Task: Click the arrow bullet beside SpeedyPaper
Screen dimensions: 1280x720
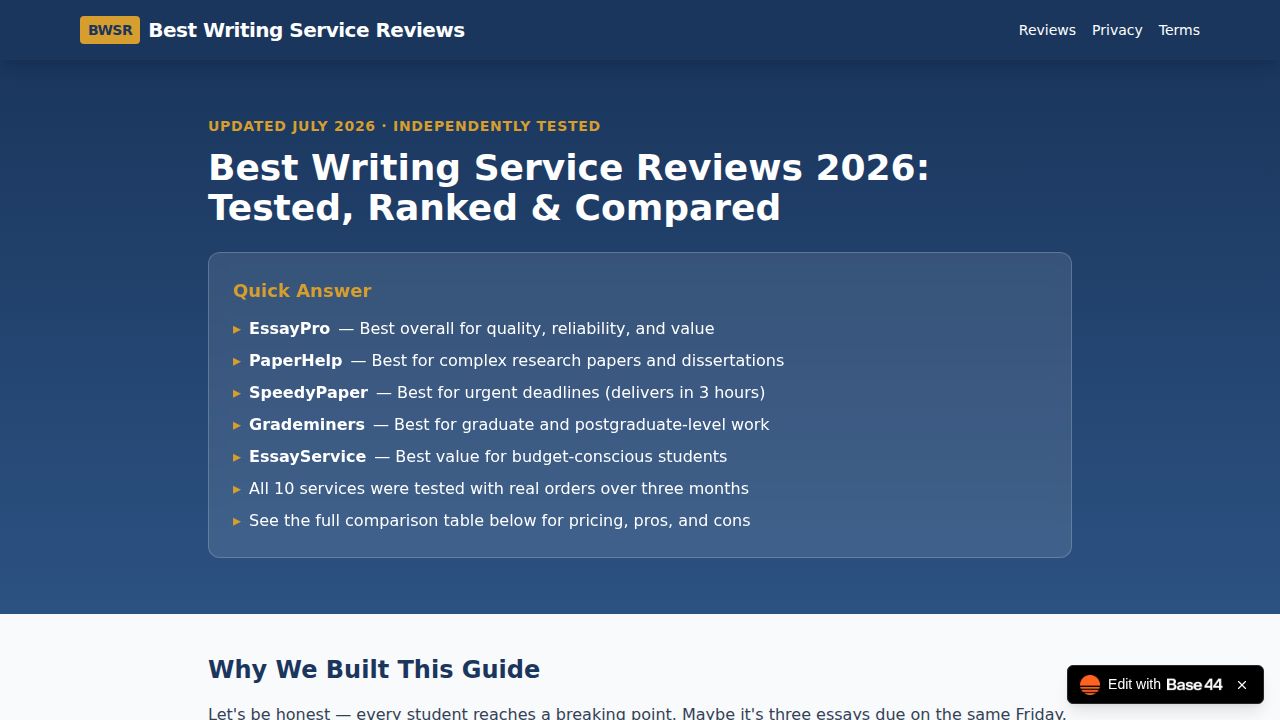Action: (237, 393)
